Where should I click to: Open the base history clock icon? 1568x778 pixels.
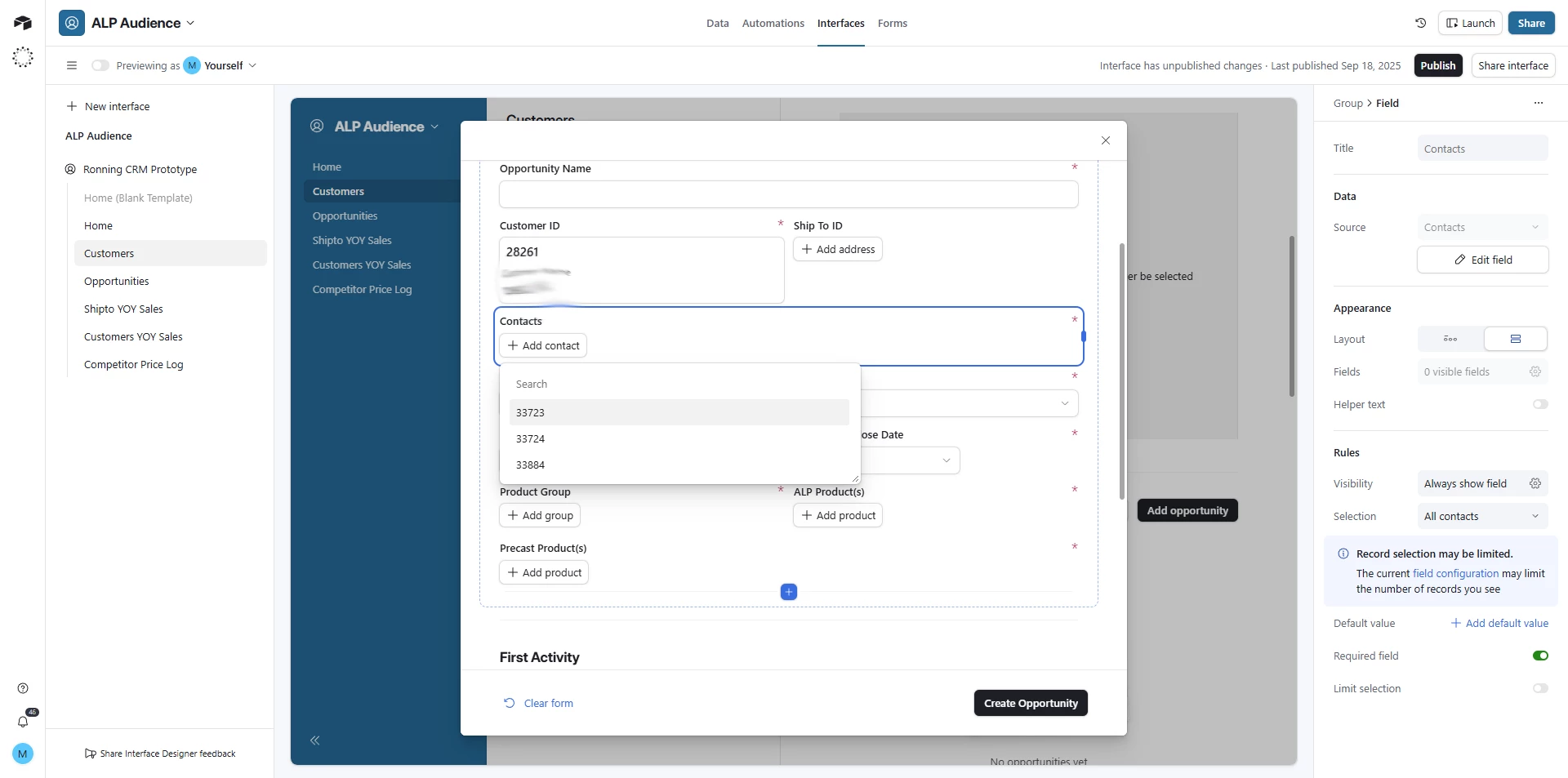(1420, 23)
